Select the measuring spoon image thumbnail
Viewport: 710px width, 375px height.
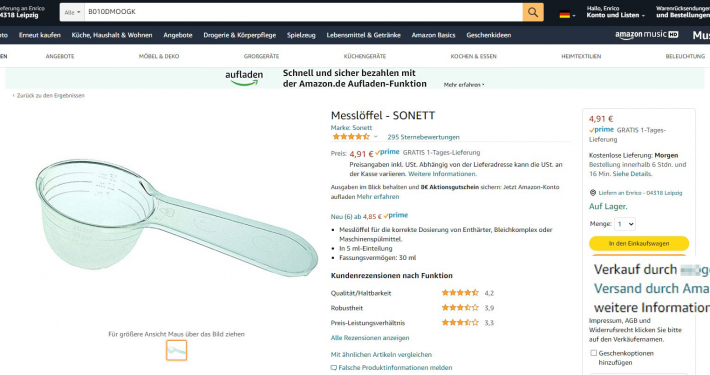point(176,351)
